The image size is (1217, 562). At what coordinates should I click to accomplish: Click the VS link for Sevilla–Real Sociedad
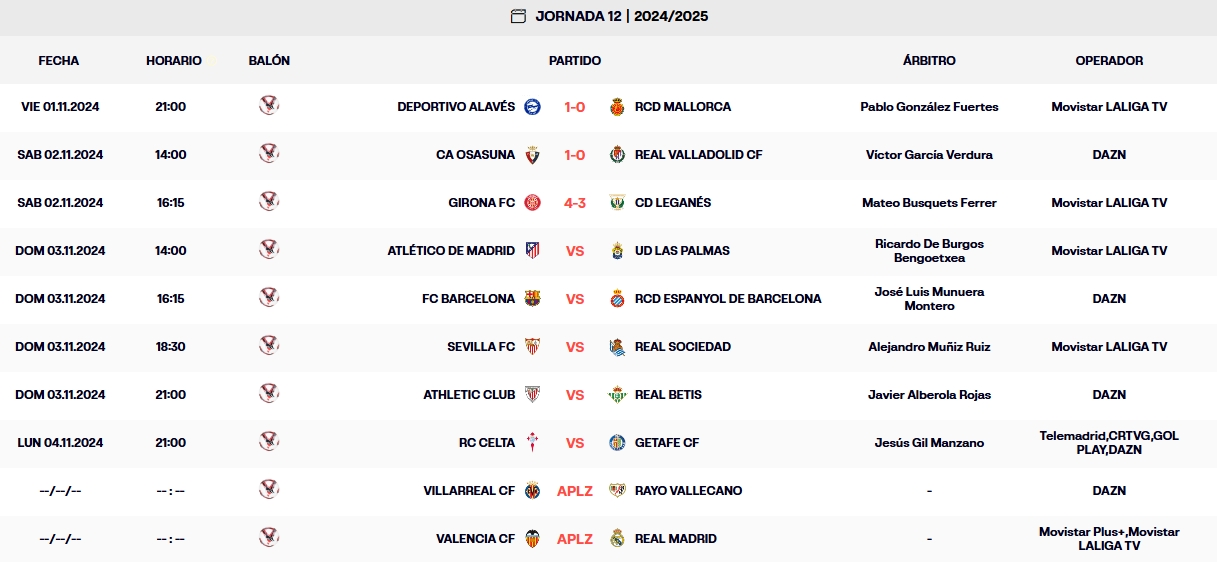click(575, 347)
